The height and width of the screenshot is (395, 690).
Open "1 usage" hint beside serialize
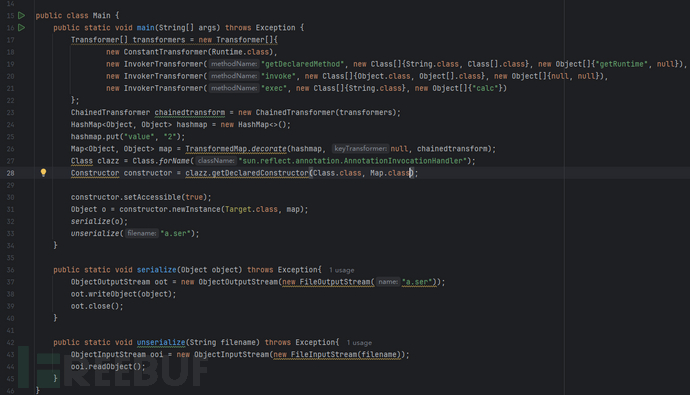(x=341, y=270)
